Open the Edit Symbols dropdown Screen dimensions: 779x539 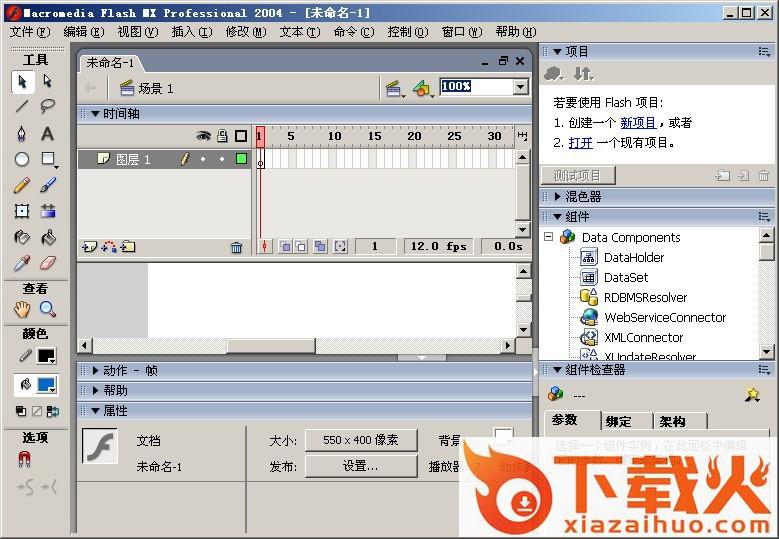[423, 89]
